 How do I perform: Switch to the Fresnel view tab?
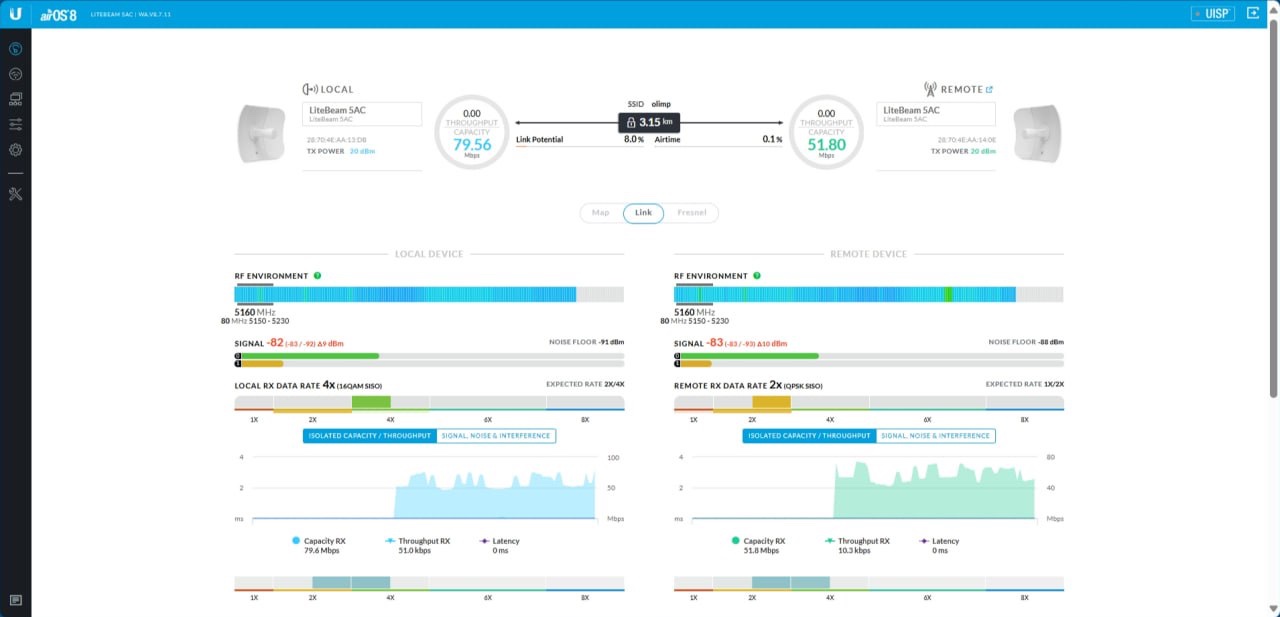coord(692,213)
